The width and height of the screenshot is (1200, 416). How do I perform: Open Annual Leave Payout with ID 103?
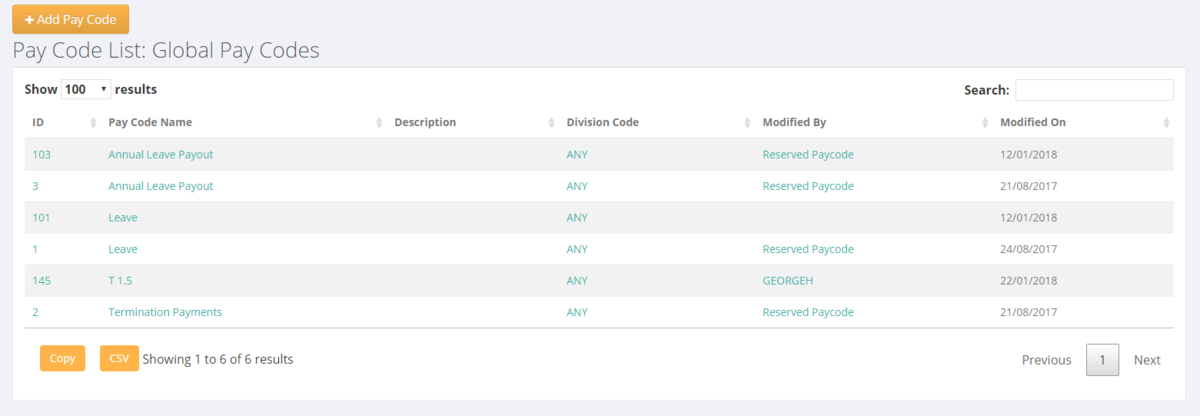(x=160, y=155)
